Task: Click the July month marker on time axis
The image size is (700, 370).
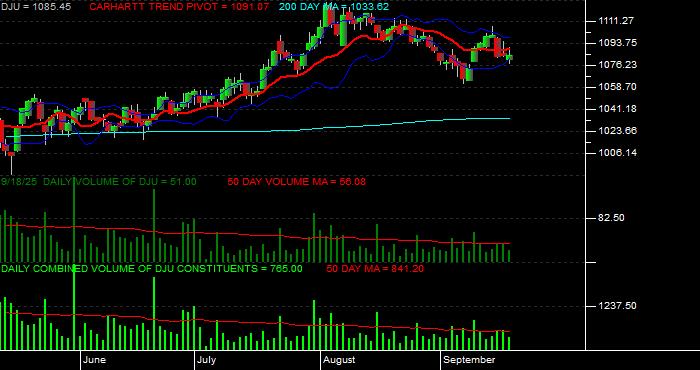Action: coord(207,360)
